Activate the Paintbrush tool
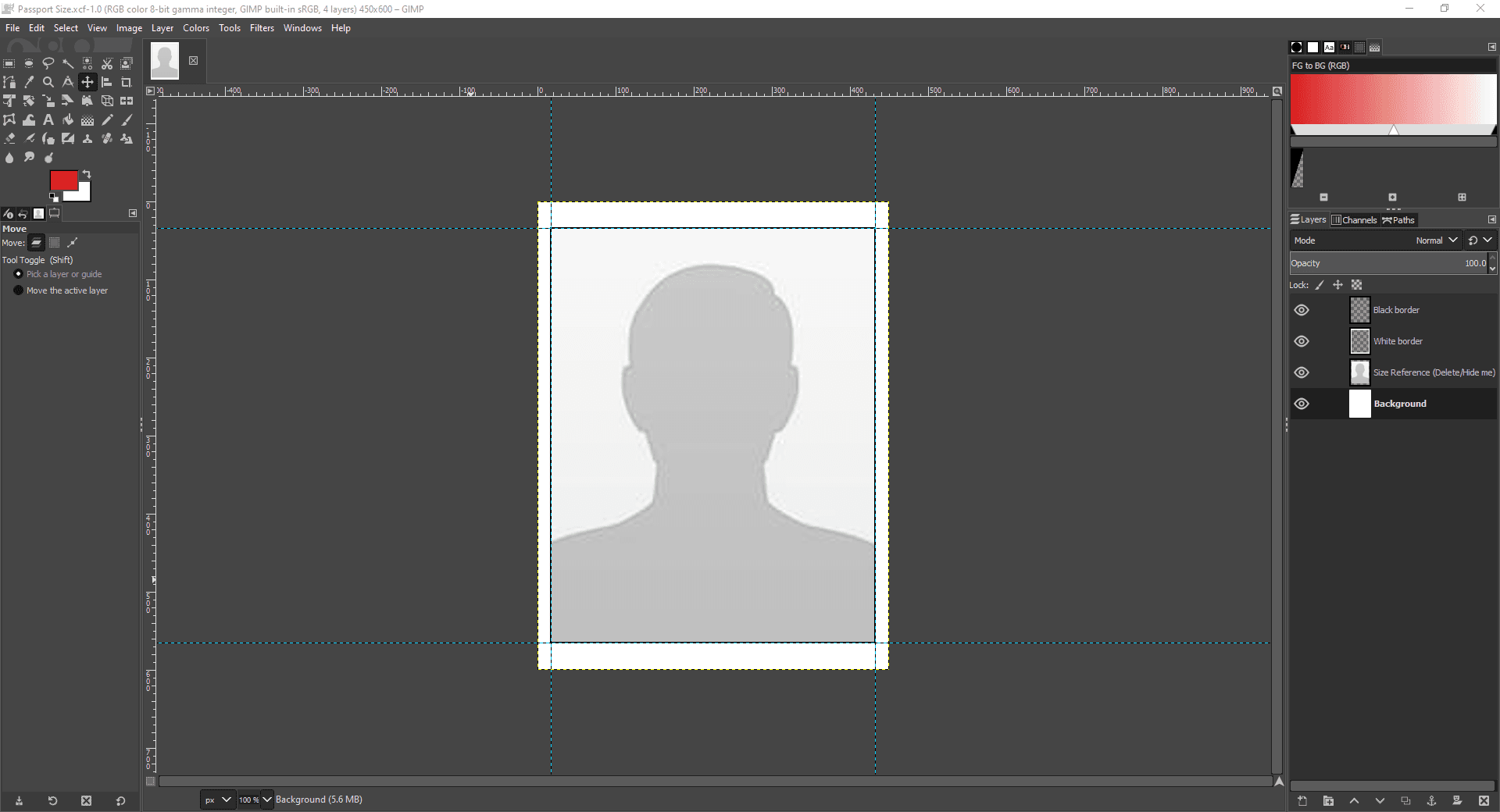The height and width of the screenshot is (812, 1500). tap(127, 119)
